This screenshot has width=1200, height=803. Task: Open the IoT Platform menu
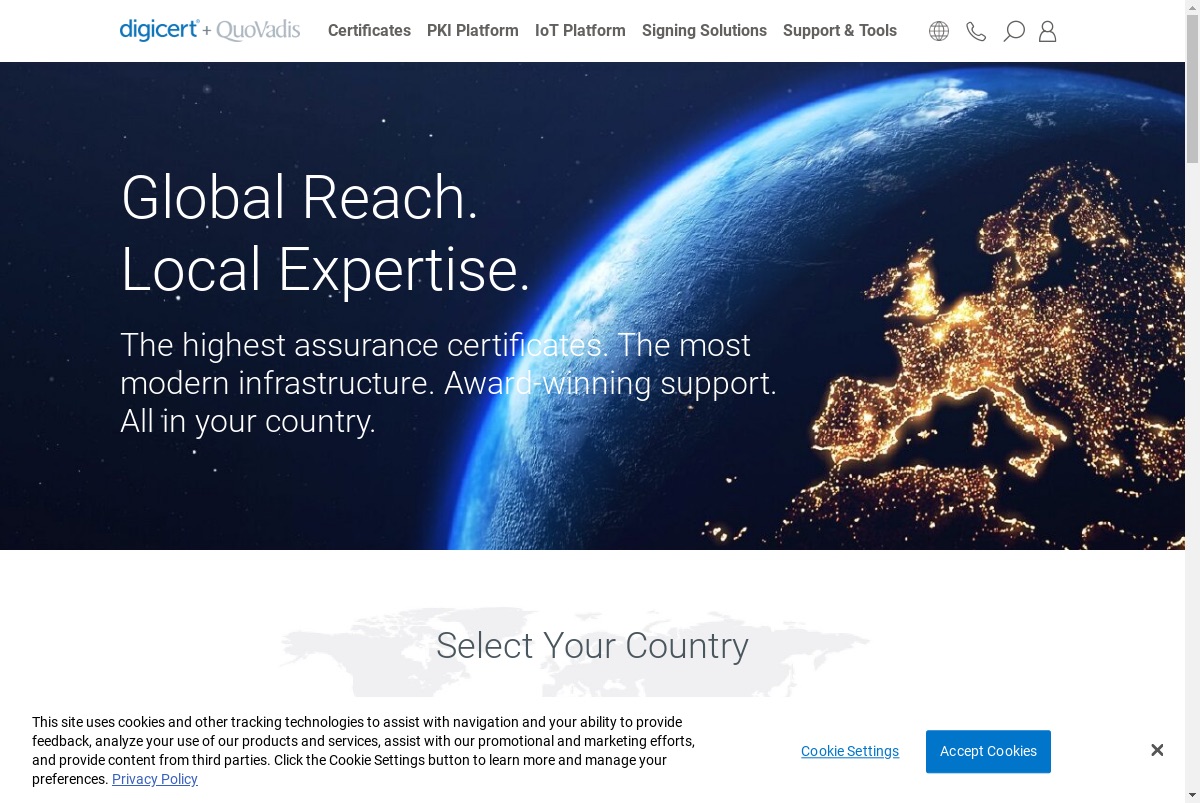pos(580,31)
